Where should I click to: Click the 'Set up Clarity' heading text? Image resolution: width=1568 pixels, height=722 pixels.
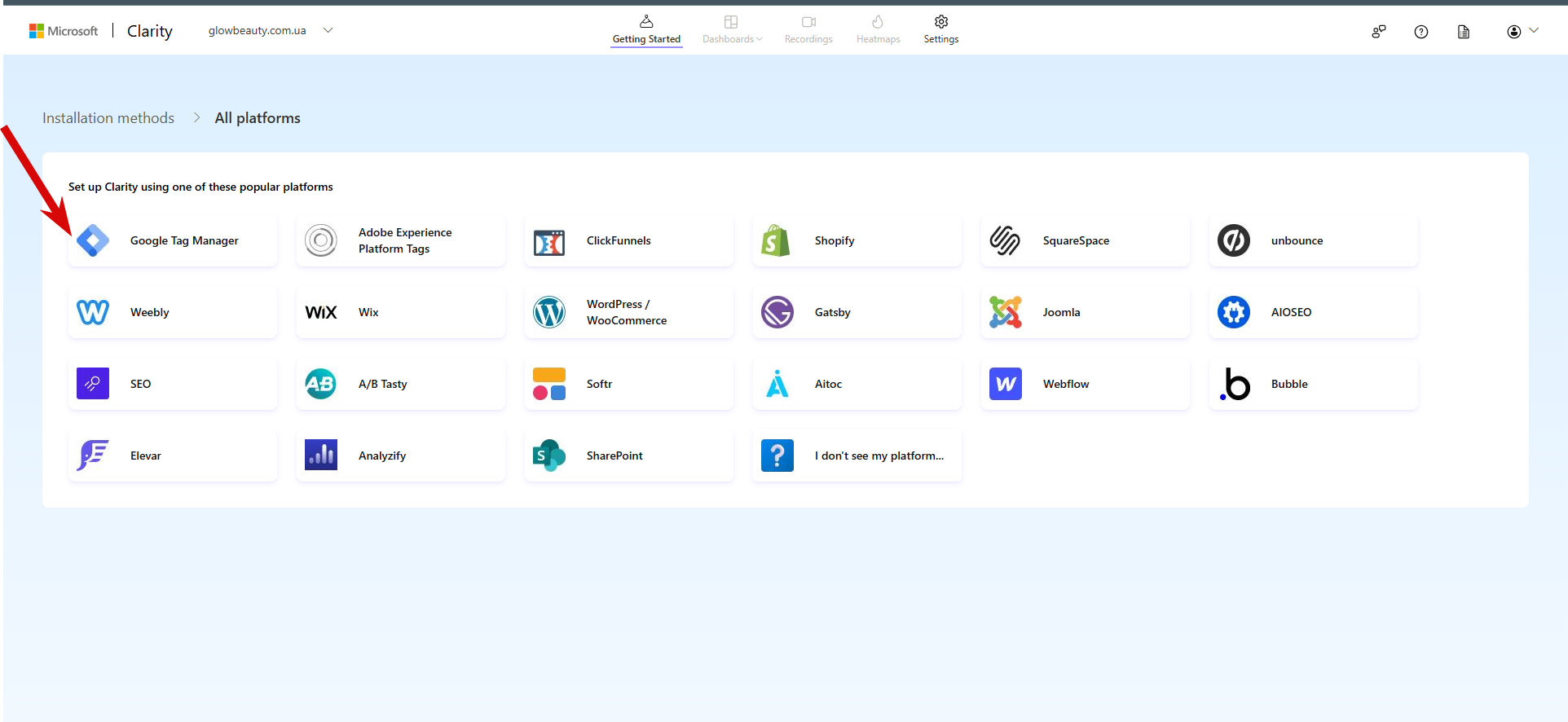pyautogui.click(x=200, y=187)
